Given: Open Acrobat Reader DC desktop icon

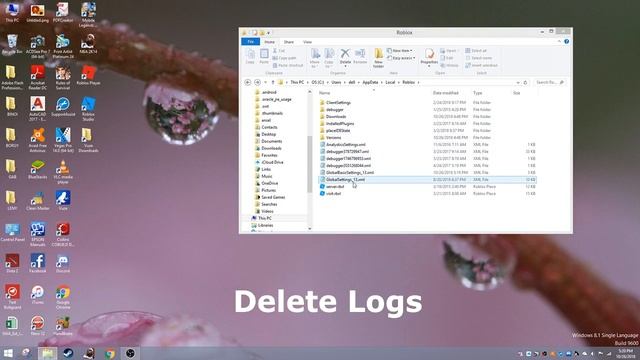Looking at the screenshot, I should click(38, 78).
